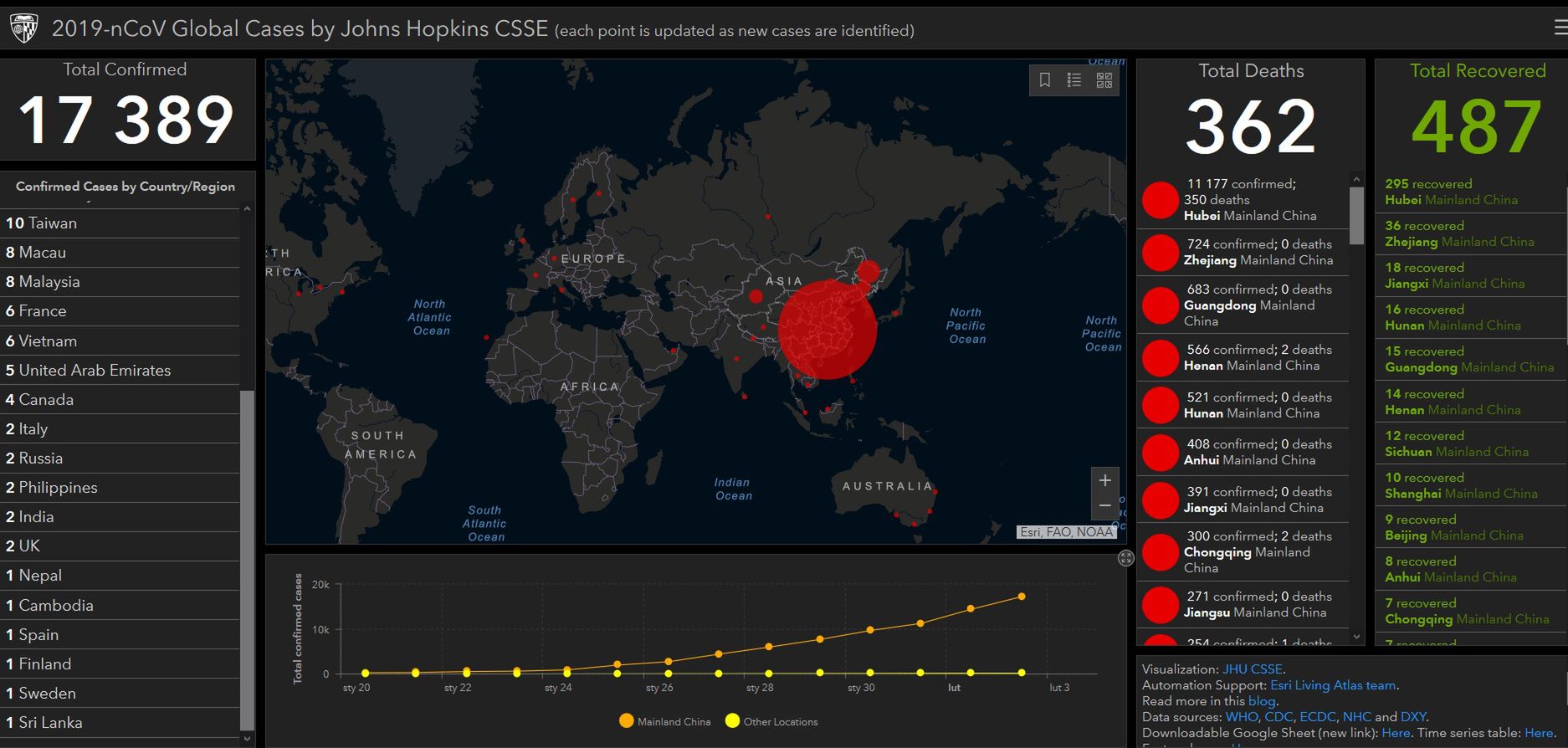Open the map legend list icon
This screenshot has width=1568, height=748.
(x=1074, y=80)
